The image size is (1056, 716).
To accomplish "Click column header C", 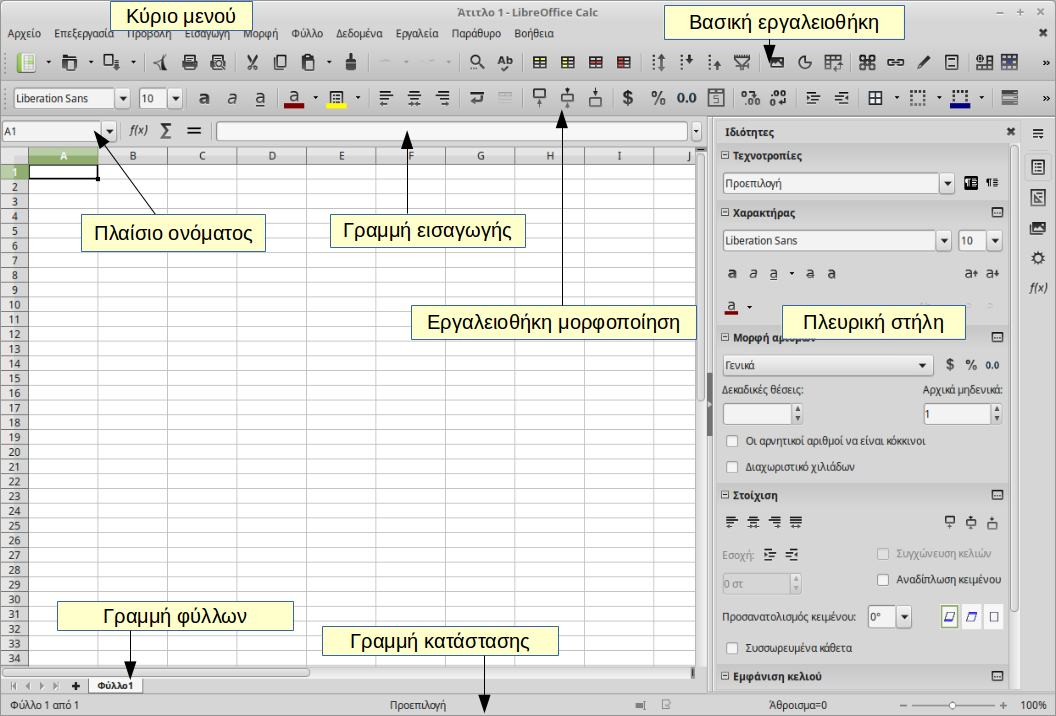I will [x=202, y=156].
